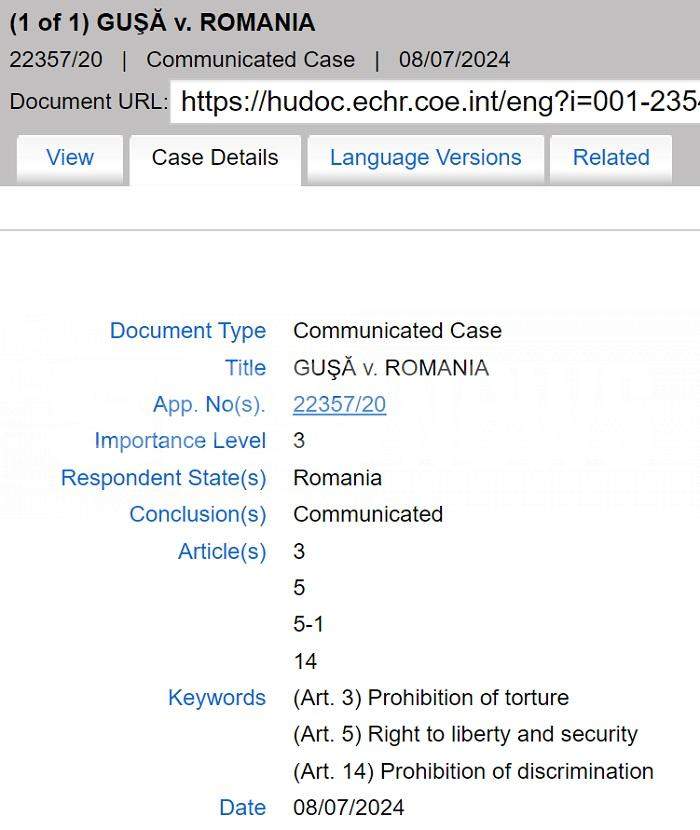The width and height of the screenshot is (700, 830).
Task: Click the Conclusion(s) field label
Action: [x=198, y=515]
